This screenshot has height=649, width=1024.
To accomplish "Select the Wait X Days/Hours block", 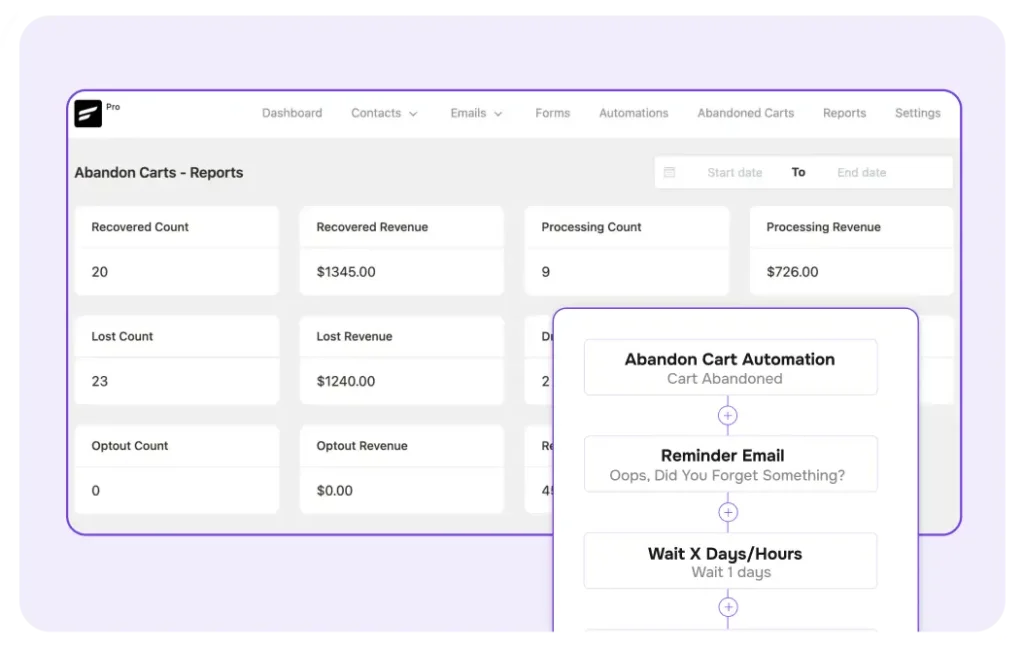I will (x=730, y=561).
